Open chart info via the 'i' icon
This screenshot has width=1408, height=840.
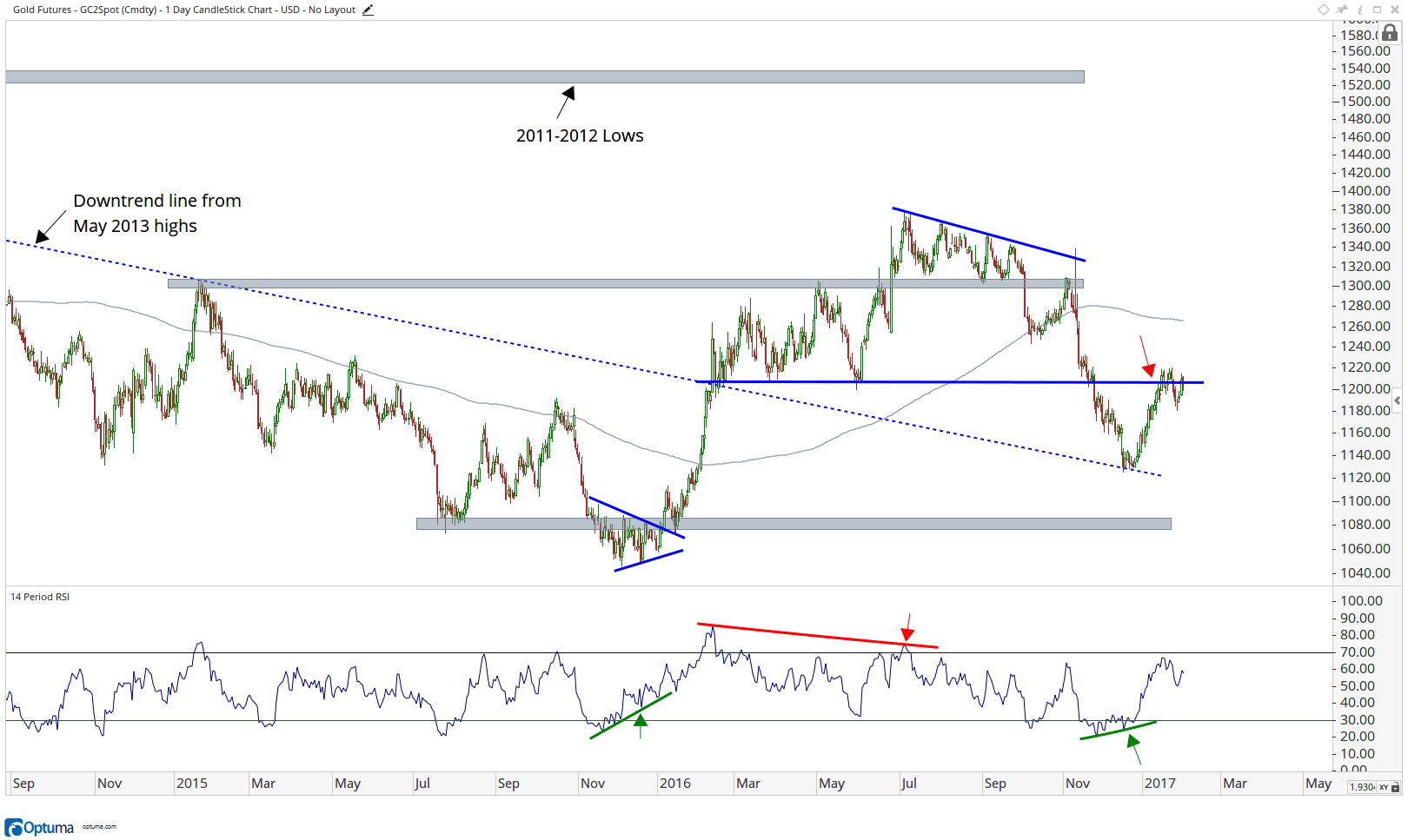coord(1360,10)
